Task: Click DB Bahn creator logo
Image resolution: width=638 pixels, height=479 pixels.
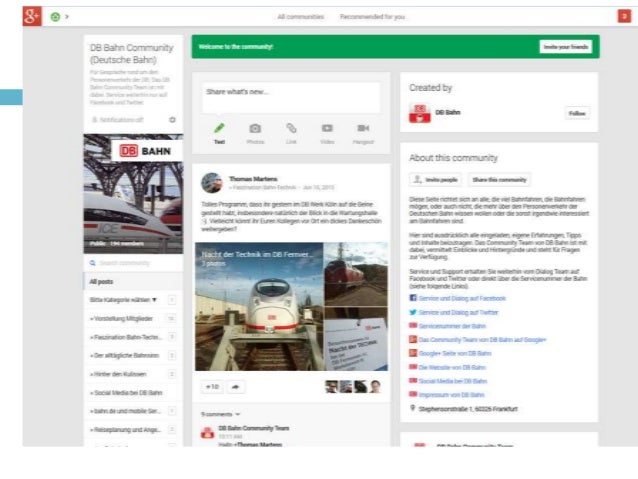Action: (420, 113)
